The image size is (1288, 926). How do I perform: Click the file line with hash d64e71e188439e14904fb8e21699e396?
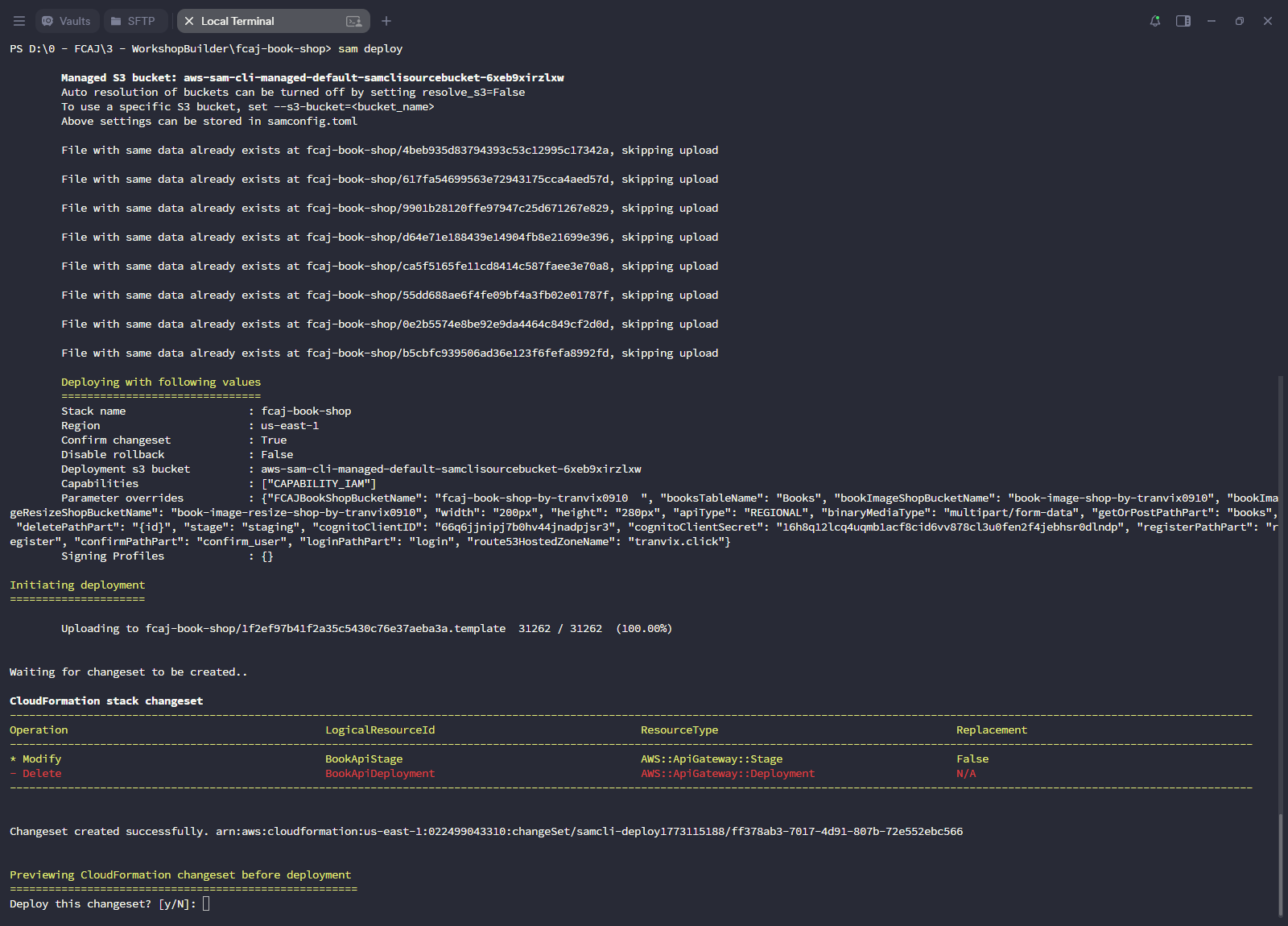(x=390, y=237)
